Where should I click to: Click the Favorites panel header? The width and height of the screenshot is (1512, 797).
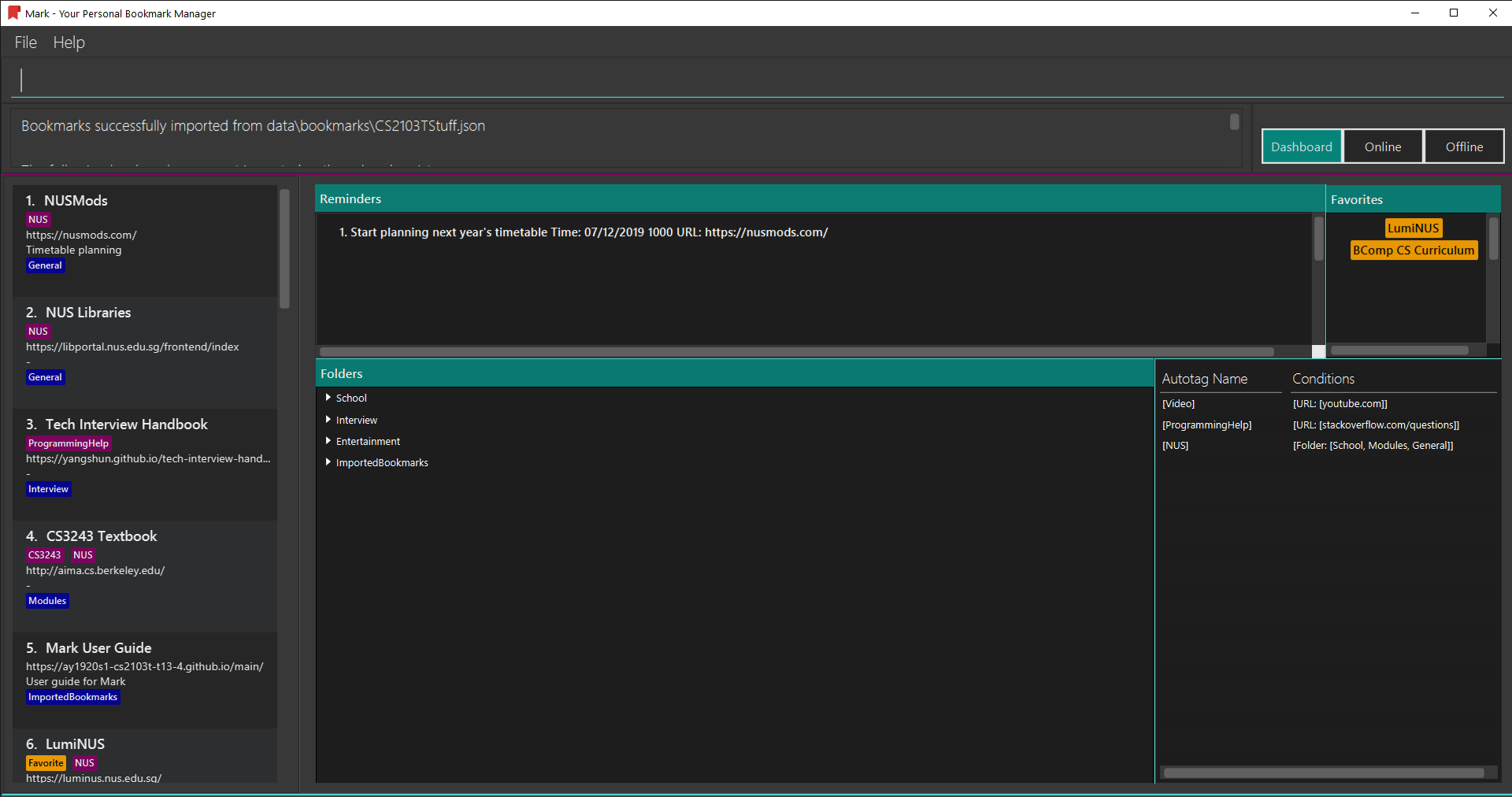1414,199
